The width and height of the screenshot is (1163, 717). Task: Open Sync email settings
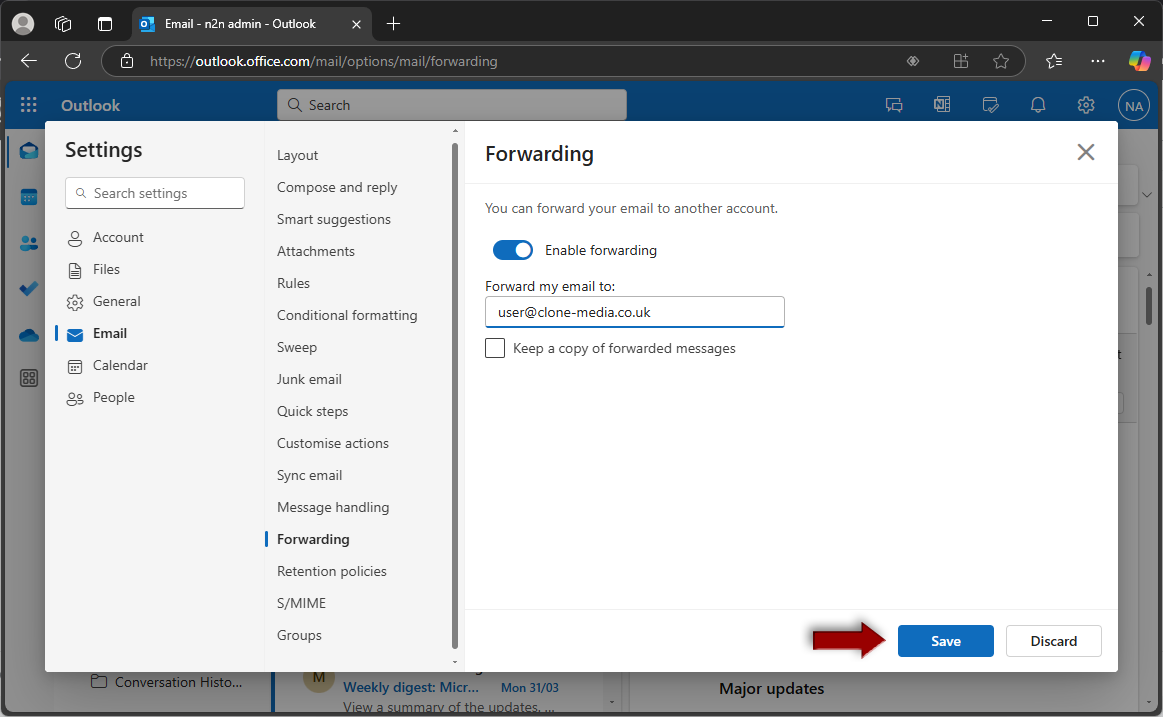(x=309, y=475)
